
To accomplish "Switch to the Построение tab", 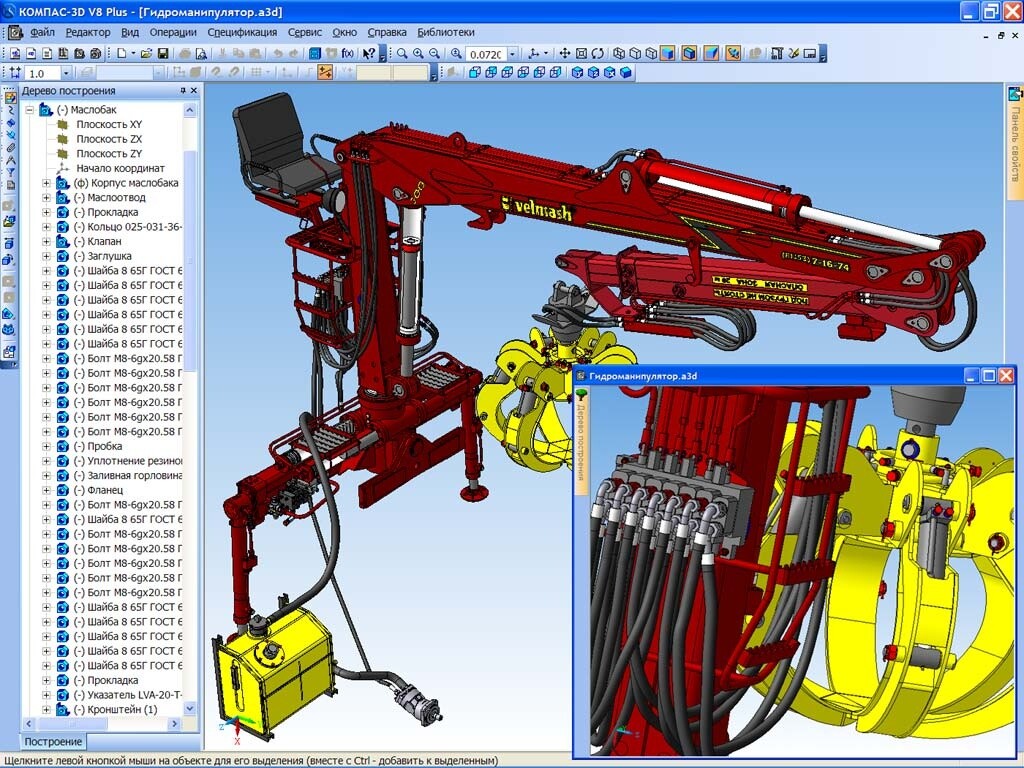I will point(52,742).
